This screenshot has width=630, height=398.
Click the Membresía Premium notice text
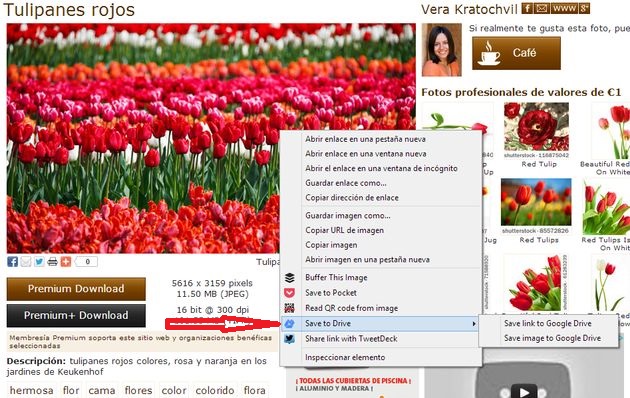pos(141,341)
